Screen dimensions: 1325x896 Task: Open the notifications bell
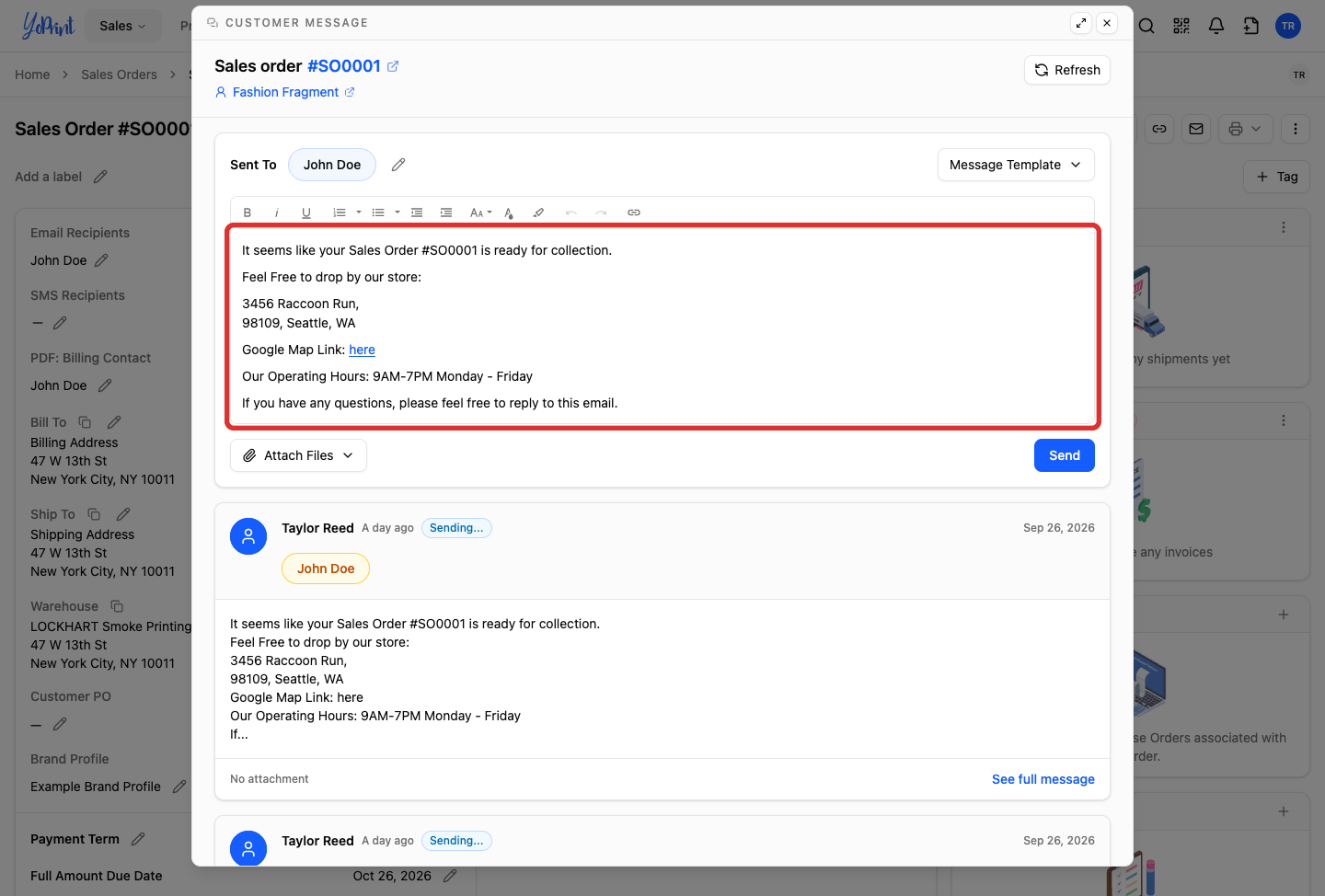point(1216,26)
